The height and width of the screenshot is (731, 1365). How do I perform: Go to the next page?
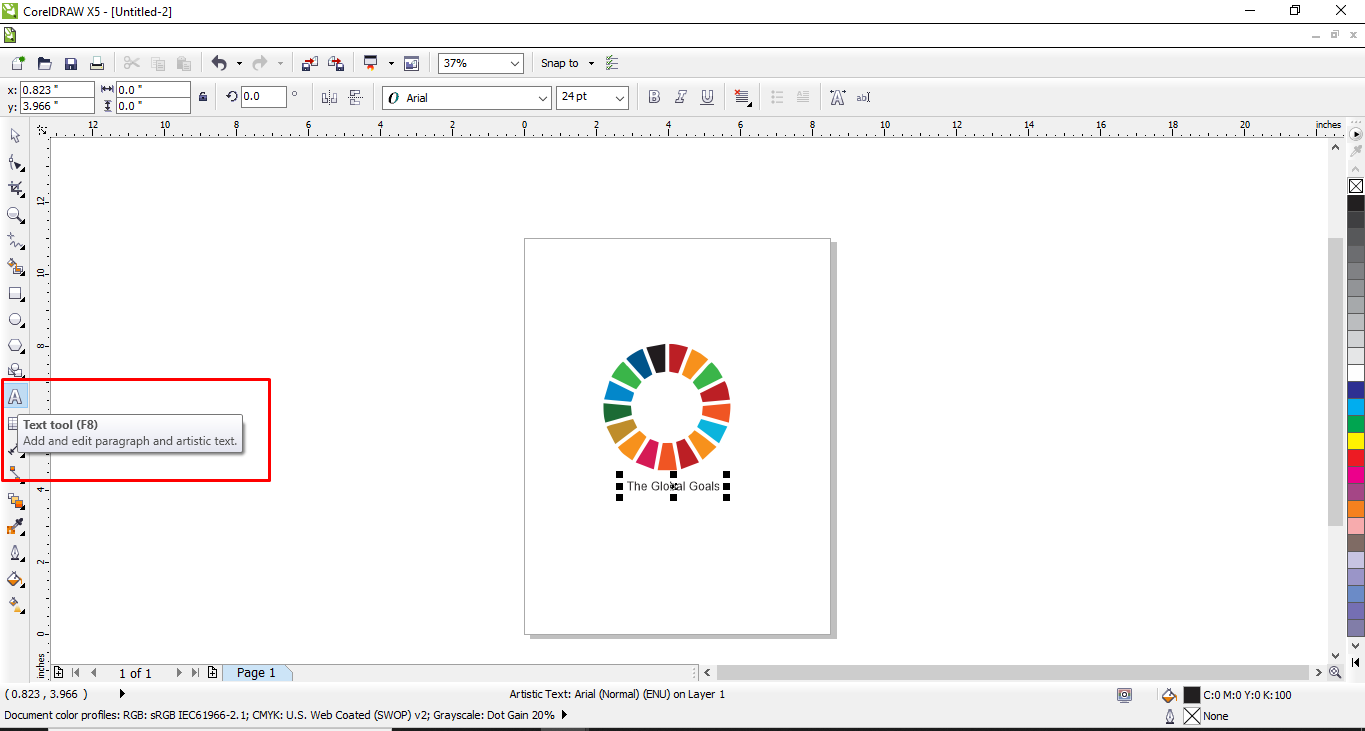179,673
